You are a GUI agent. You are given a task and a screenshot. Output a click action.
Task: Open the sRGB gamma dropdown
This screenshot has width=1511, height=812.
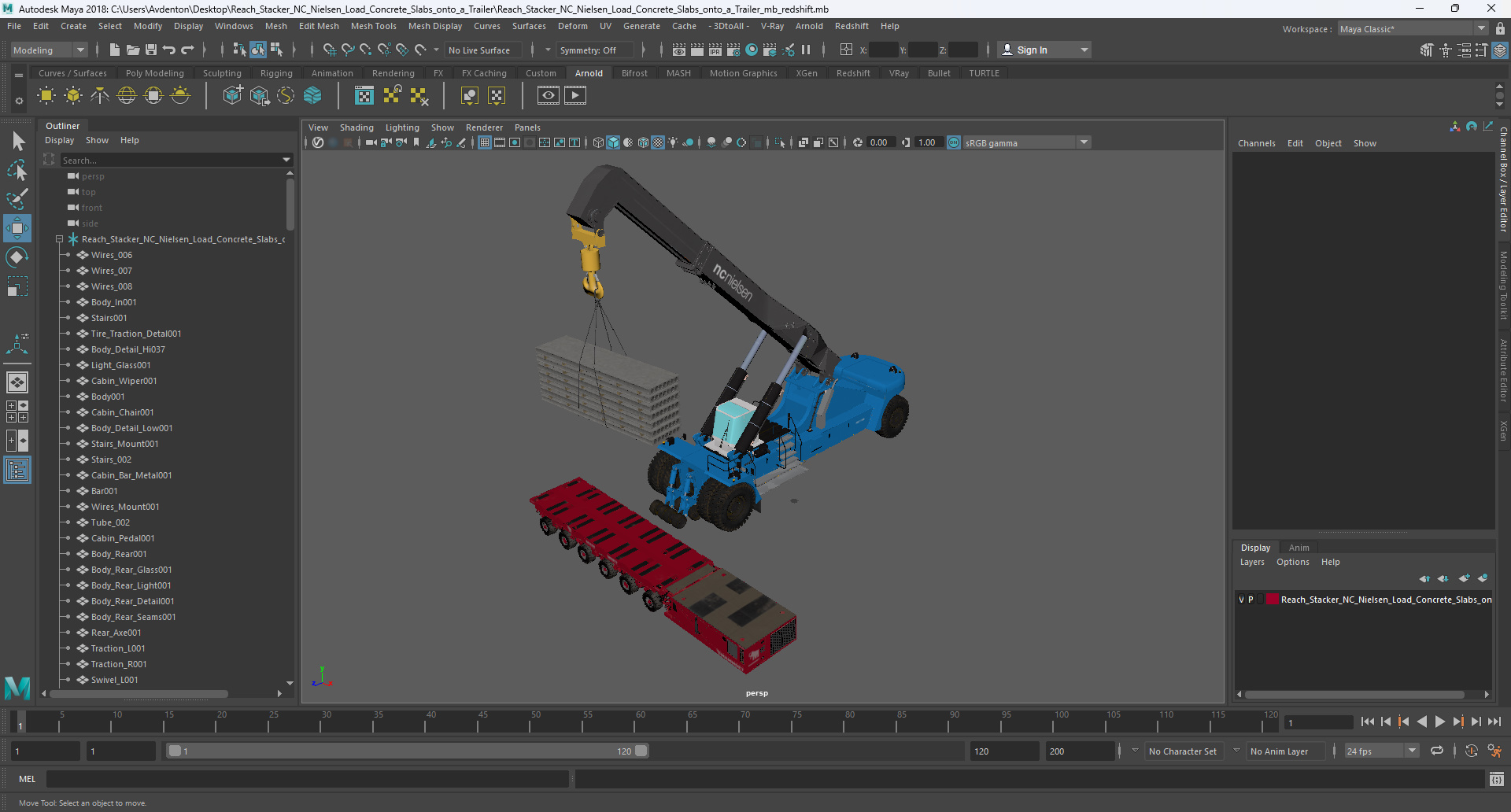tap(1027, 142)
